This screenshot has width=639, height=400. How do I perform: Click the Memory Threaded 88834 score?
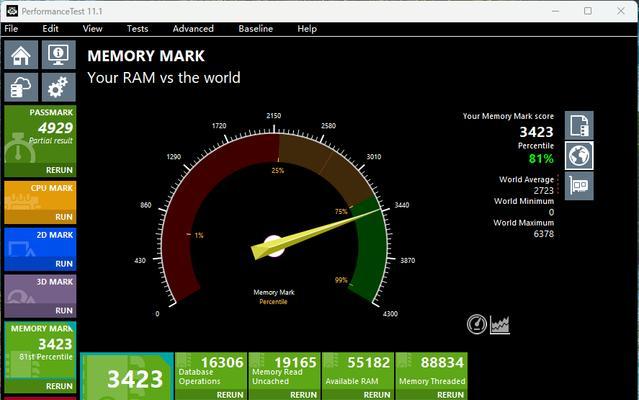(x=442, y=362)
